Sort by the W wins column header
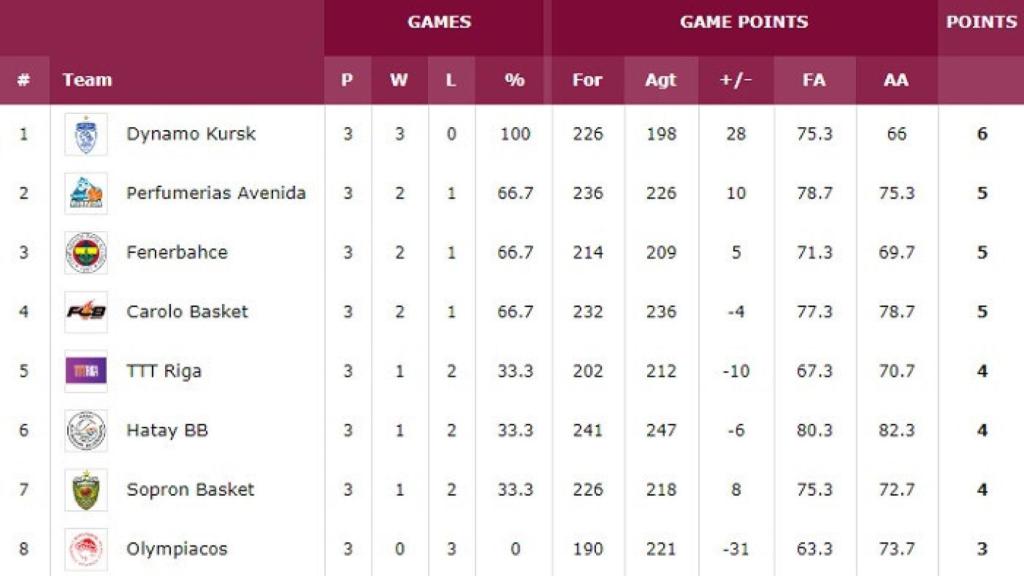Image resolution: width=1024 pixels, height=576 pixels. click(399, 80)
